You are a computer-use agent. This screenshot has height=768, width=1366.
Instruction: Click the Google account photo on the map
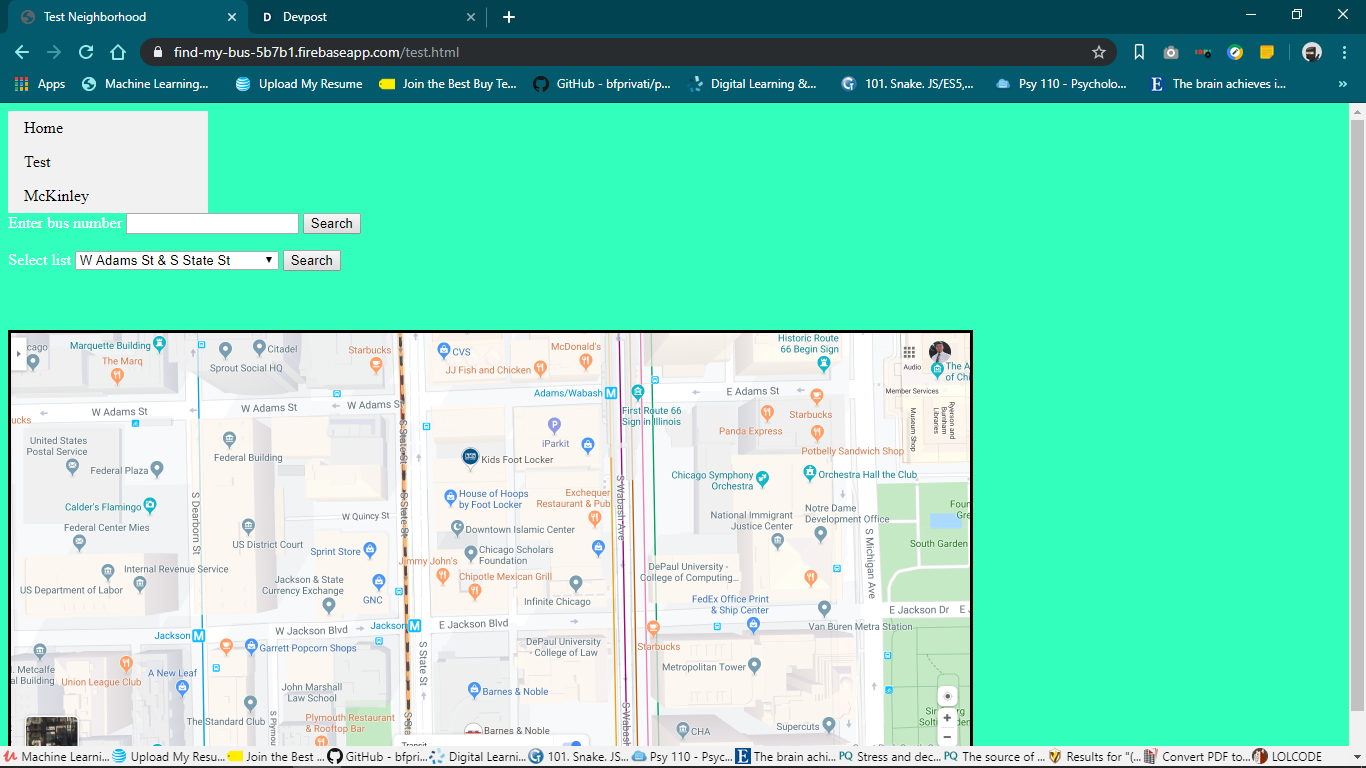coord(940,352)
